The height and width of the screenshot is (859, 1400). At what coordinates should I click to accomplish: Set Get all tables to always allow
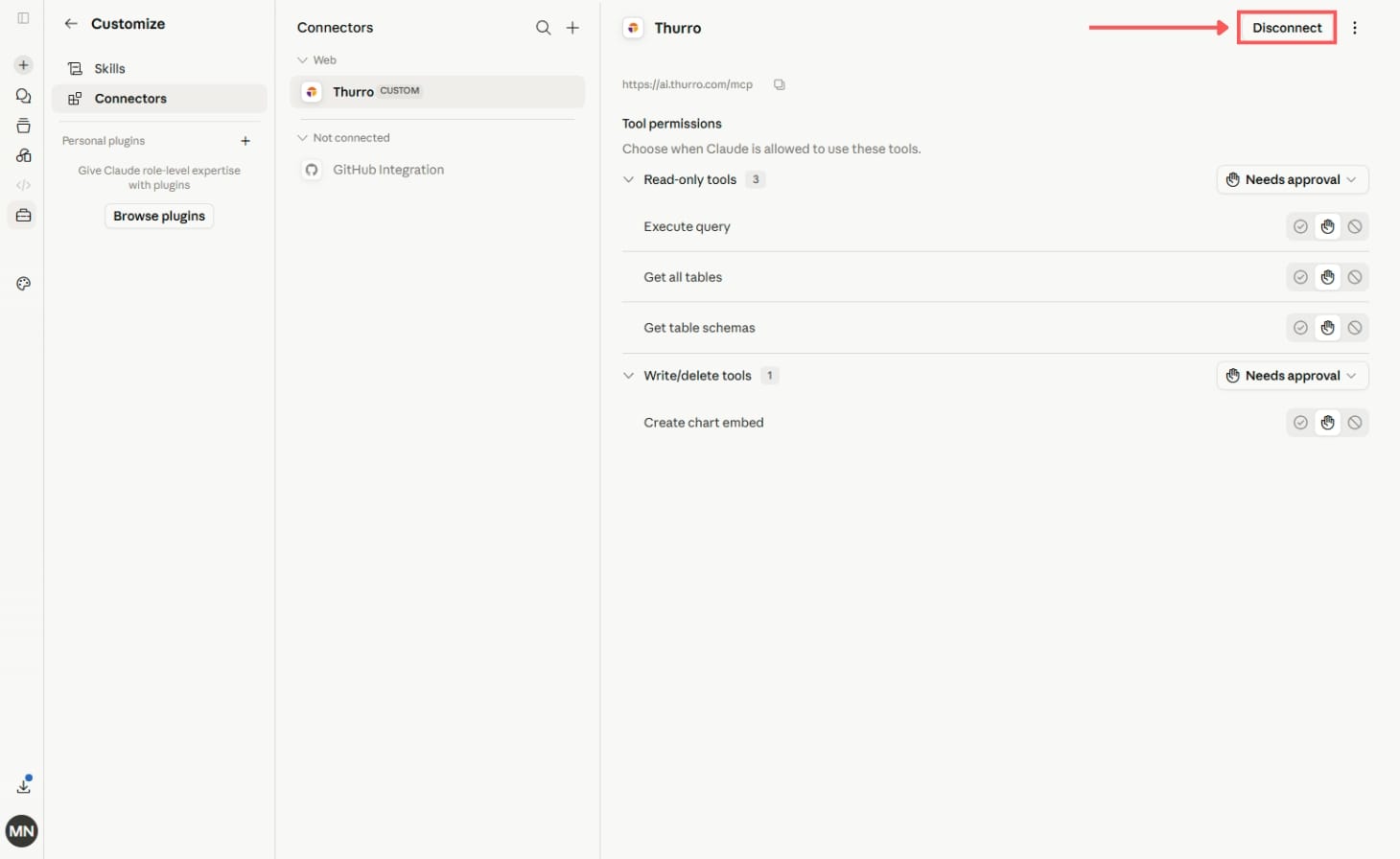1300,277
